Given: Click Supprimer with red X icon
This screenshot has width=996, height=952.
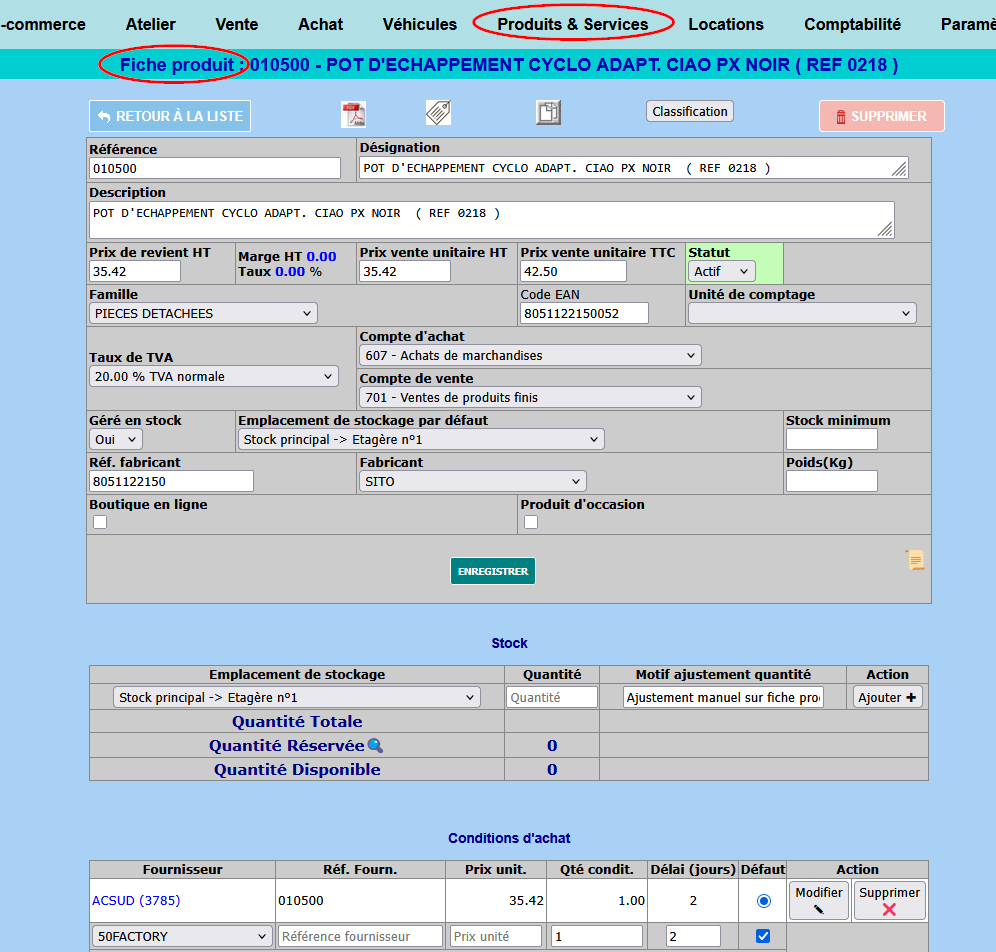Looking at the screenshot, I should 889,900.
